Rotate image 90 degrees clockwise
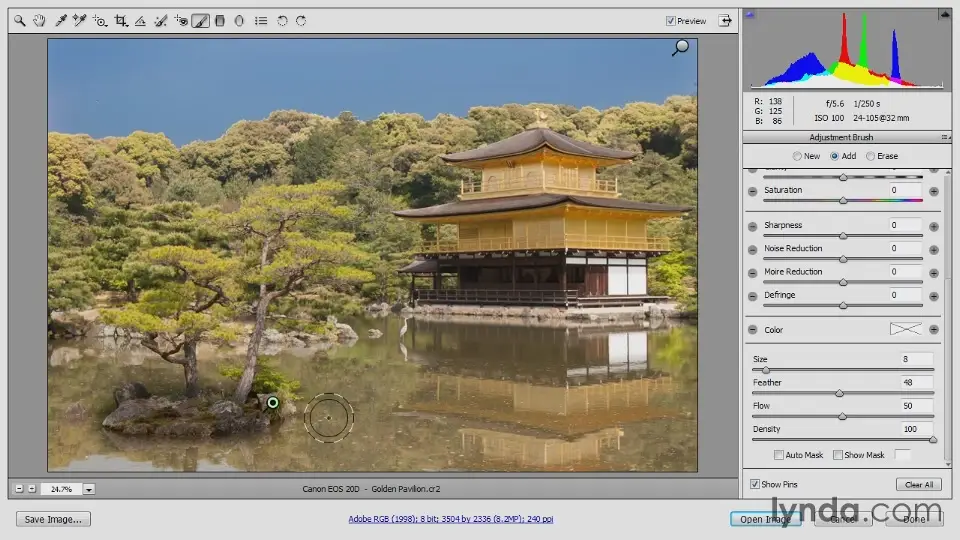 coord(301,20)
